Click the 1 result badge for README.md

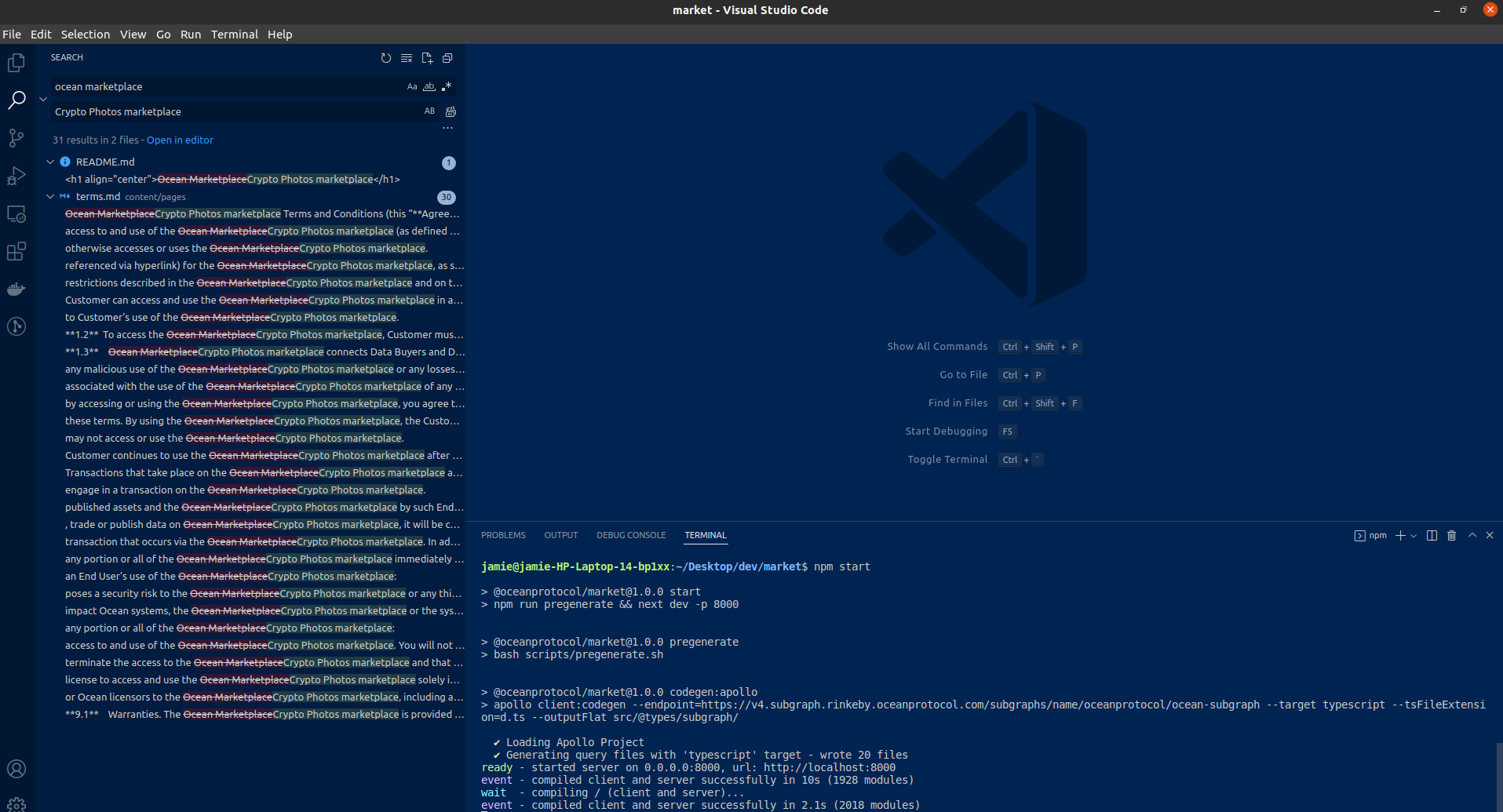tap(449, 162)
